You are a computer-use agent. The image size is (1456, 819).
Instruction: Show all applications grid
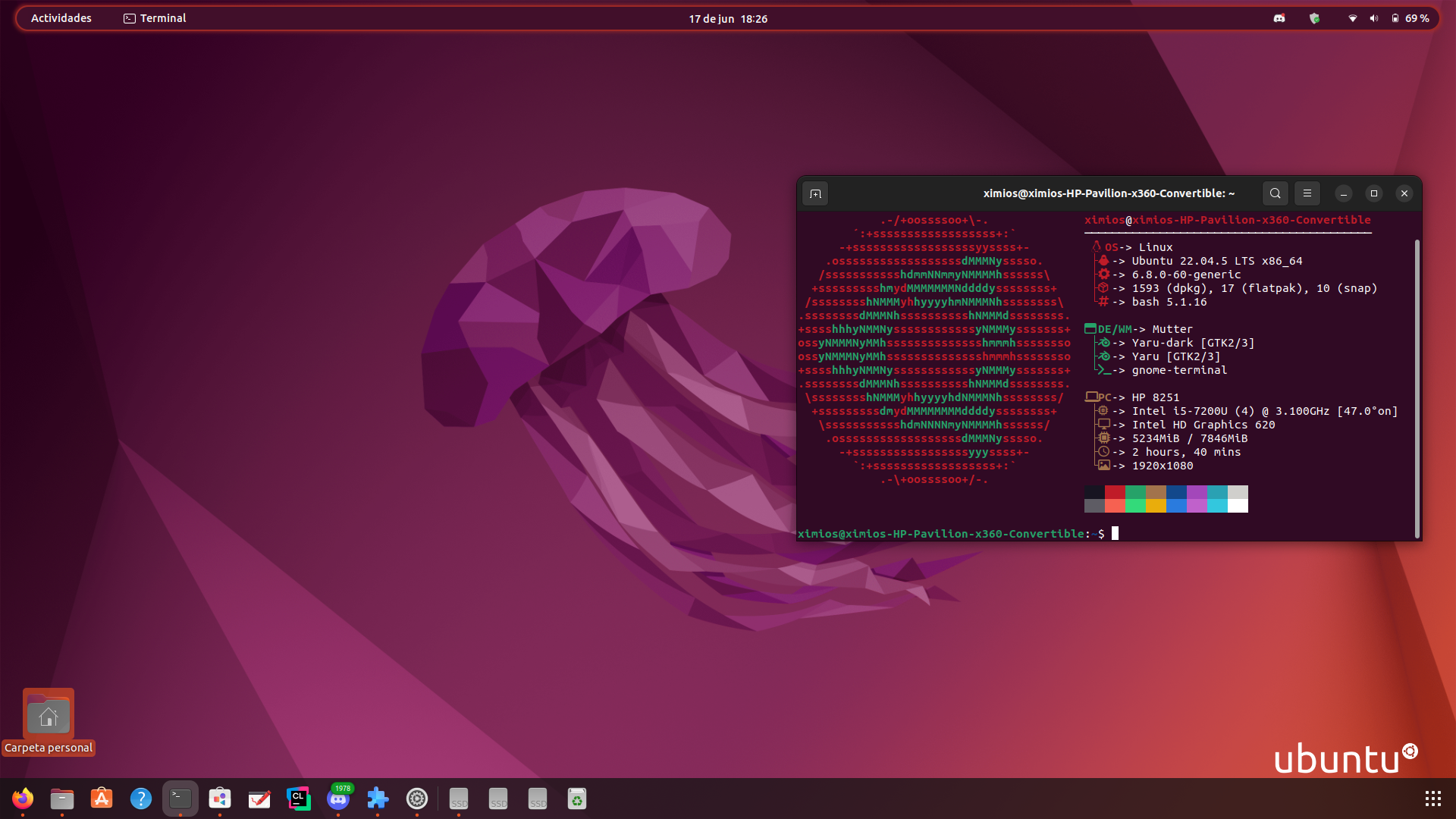point(1432,799)
